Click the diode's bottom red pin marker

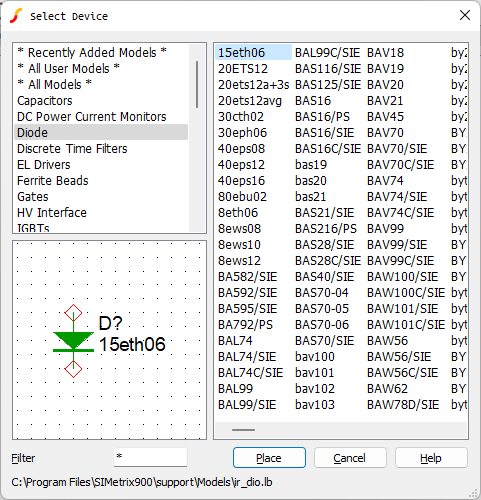pos(73,369)
